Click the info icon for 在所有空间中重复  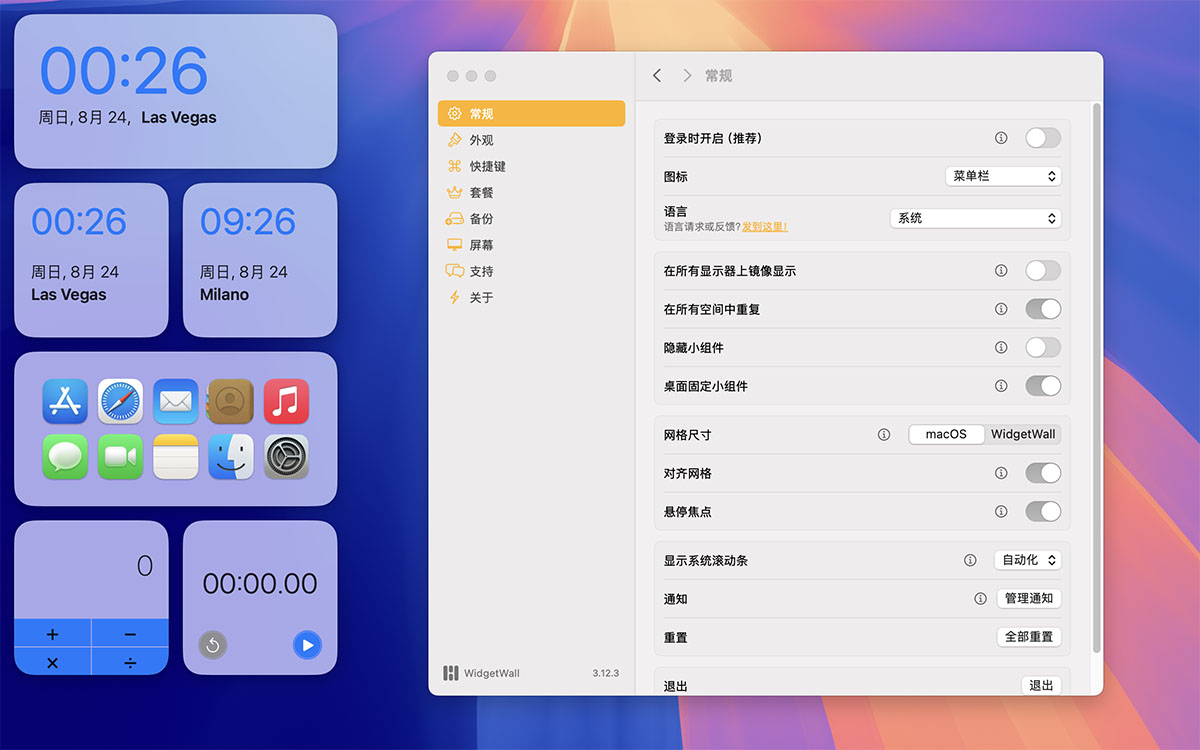tap(1001, 309)
